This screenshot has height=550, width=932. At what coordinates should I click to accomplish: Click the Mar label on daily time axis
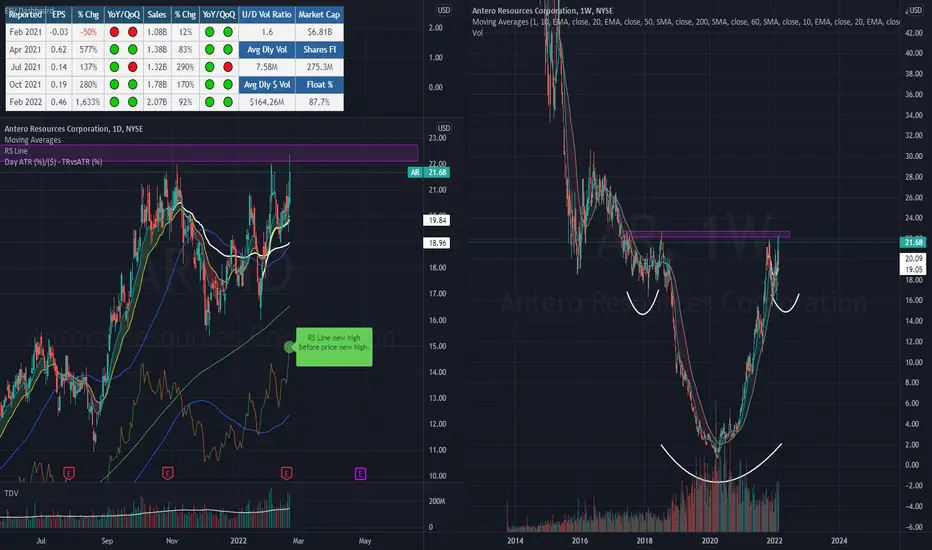(x=298, y=541)
